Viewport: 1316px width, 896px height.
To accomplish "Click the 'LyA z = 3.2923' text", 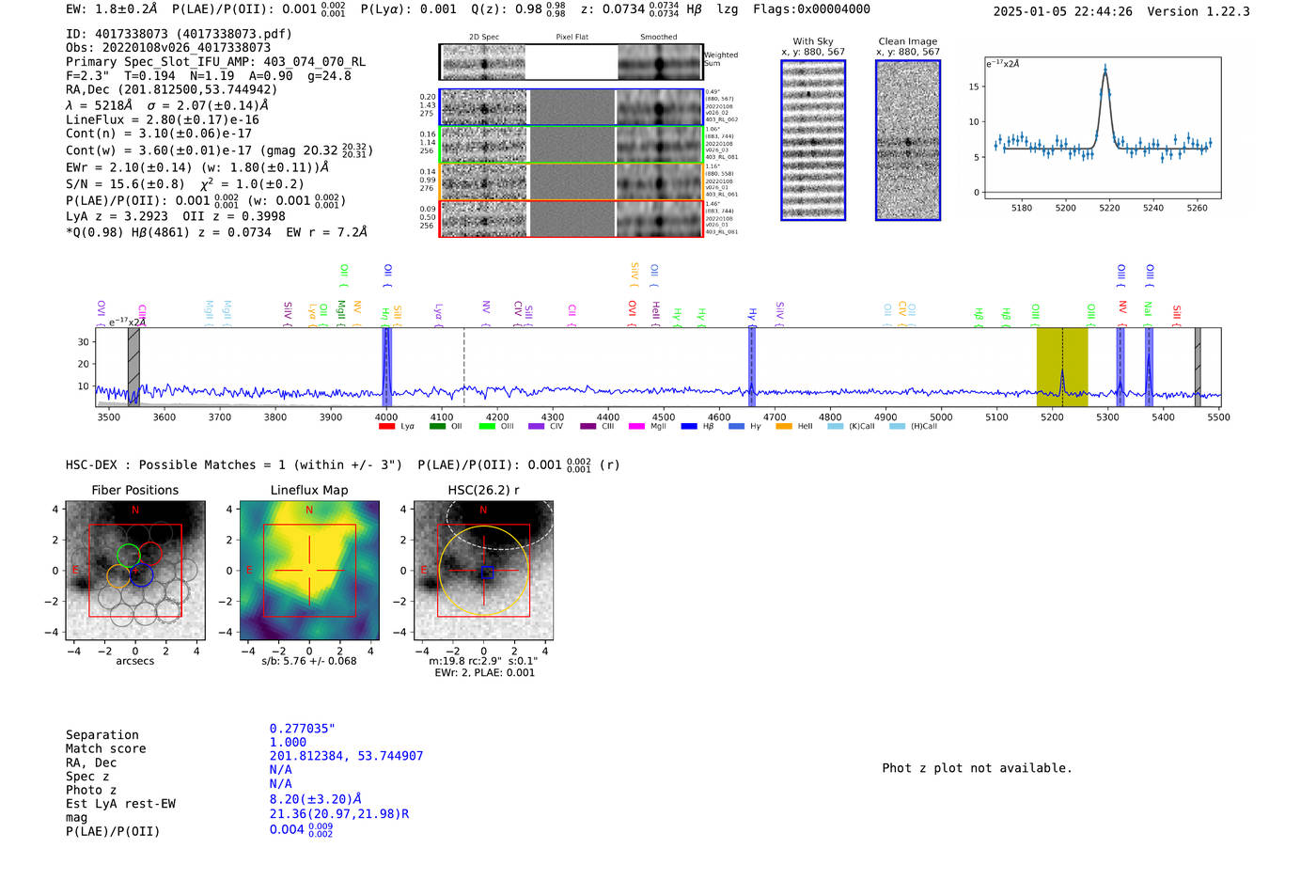I will (117, 216).
